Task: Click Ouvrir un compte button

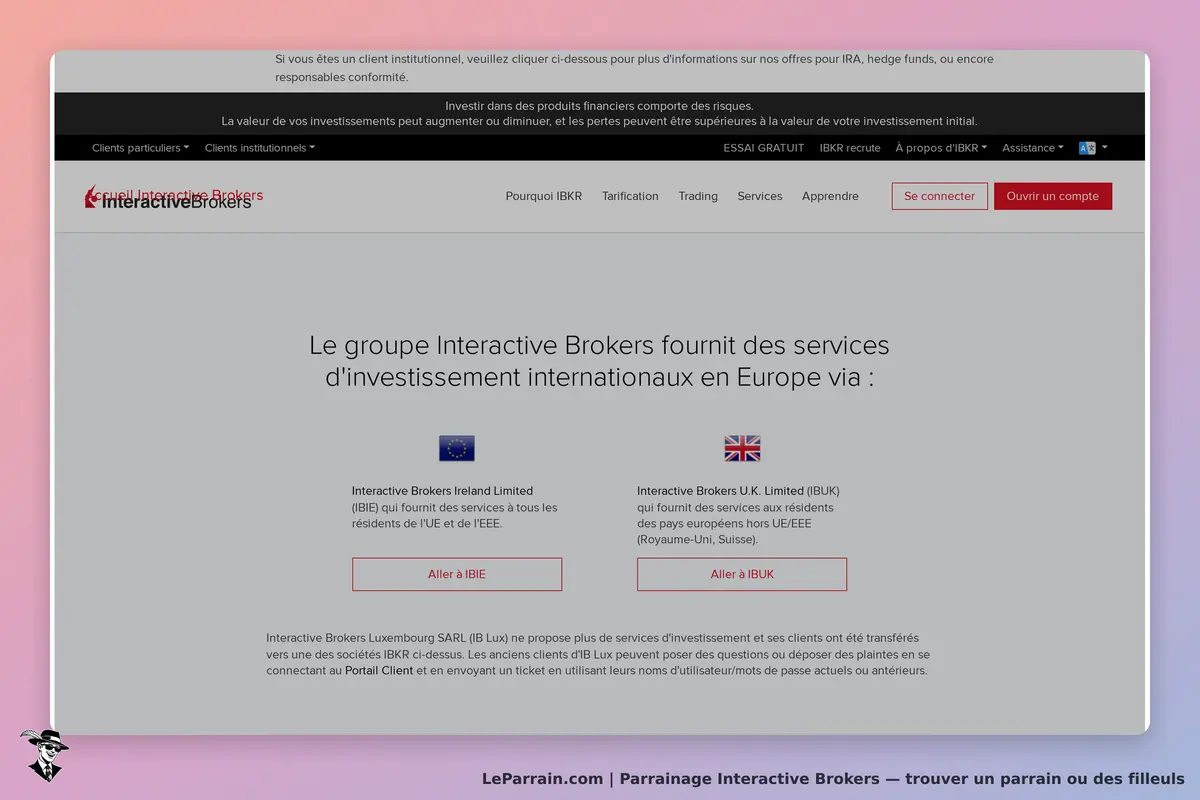Action: (x=1053, y=196)
